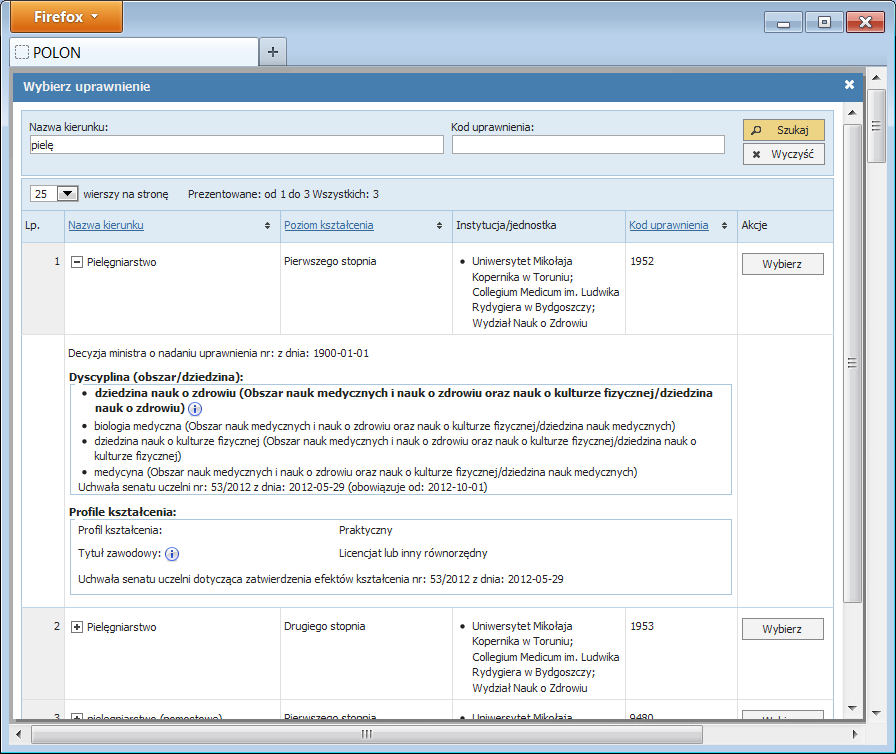This screenshot has height=754, width=896.
Task: Click the horizontal scrollbar left arrow
Action: coord(18,734)
